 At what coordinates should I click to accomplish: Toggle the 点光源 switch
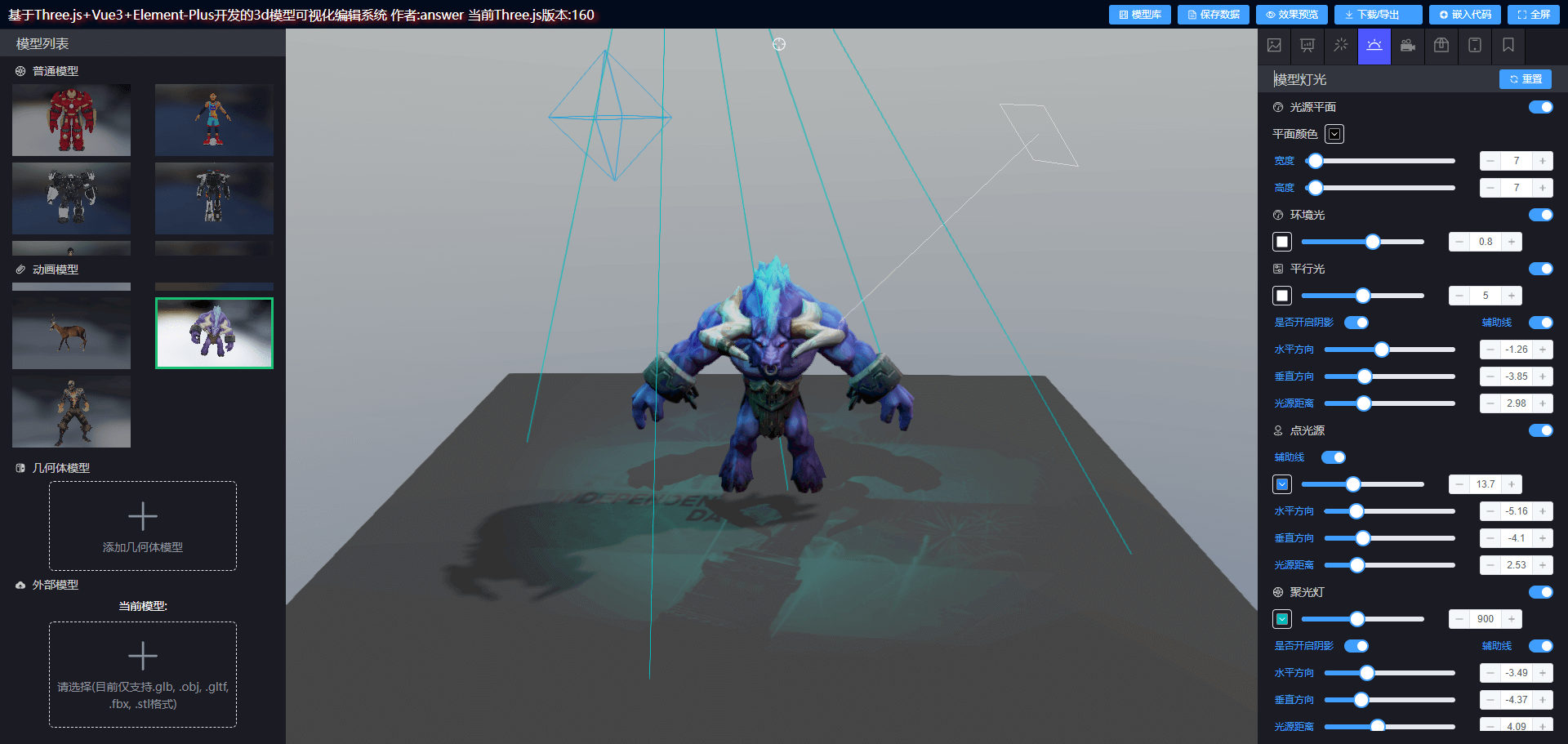1540,430
